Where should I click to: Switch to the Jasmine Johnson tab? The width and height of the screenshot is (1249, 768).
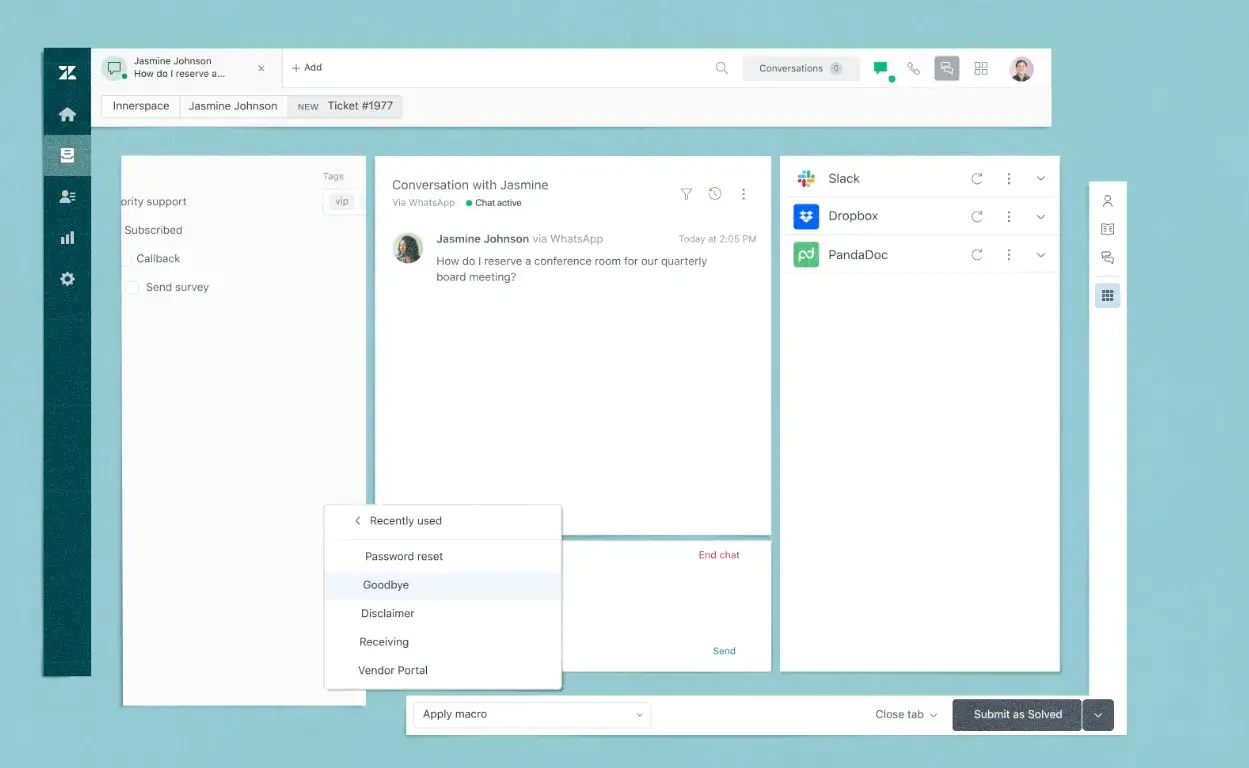(x=233, y=106)
